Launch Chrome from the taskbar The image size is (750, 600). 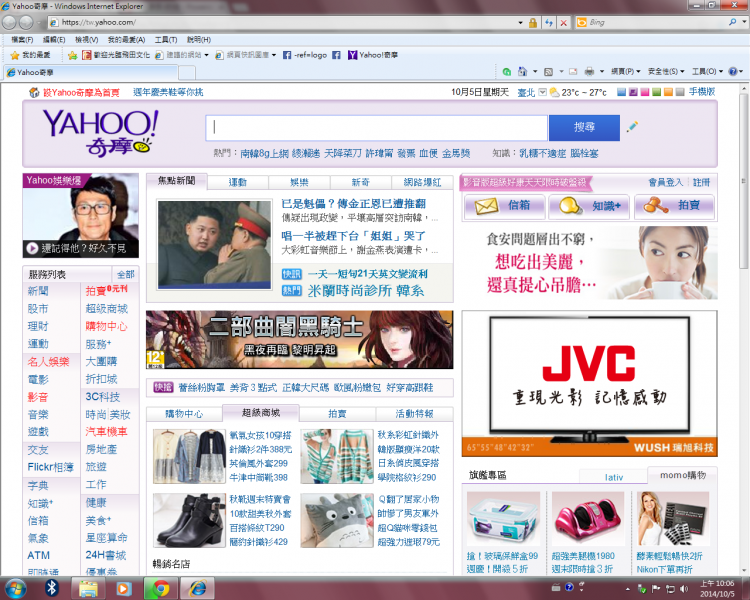tap(159, 588)
